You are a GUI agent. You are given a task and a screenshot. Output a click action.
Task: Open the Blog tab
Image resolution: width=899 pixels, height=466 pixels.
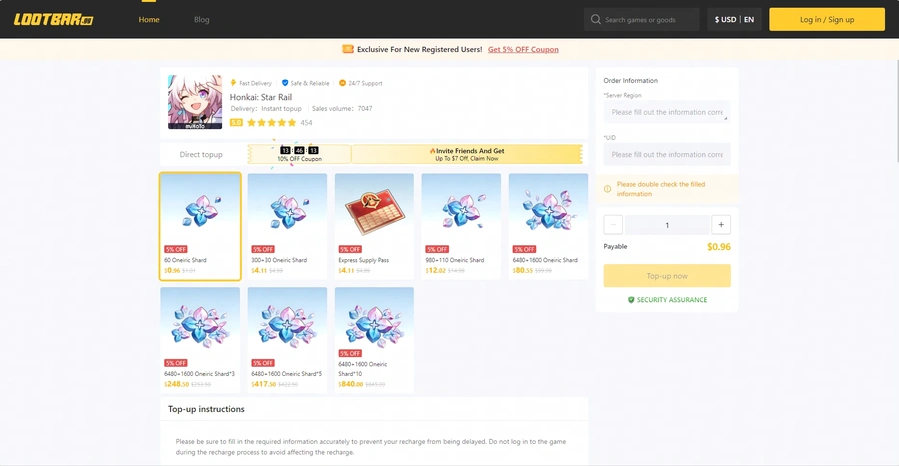point(202,19)
